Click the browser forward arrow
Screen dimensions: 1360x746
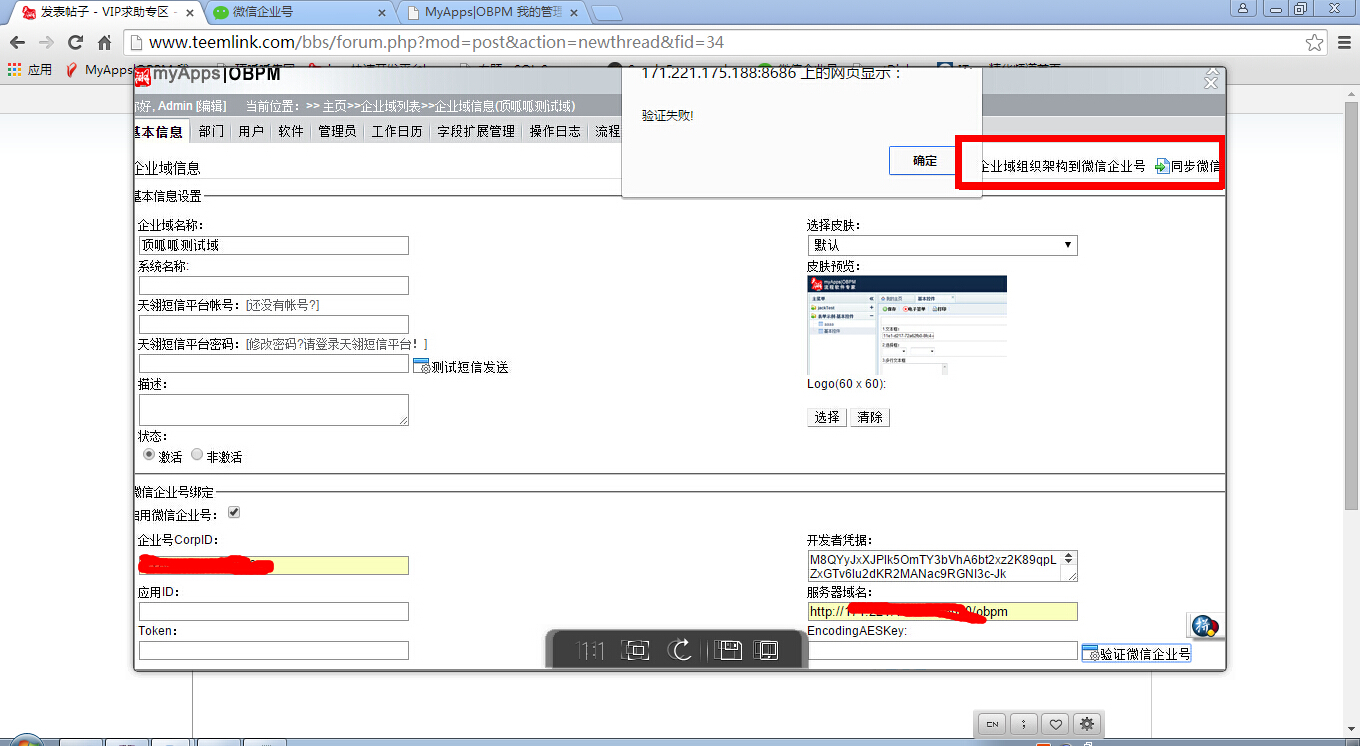[46, 43]
